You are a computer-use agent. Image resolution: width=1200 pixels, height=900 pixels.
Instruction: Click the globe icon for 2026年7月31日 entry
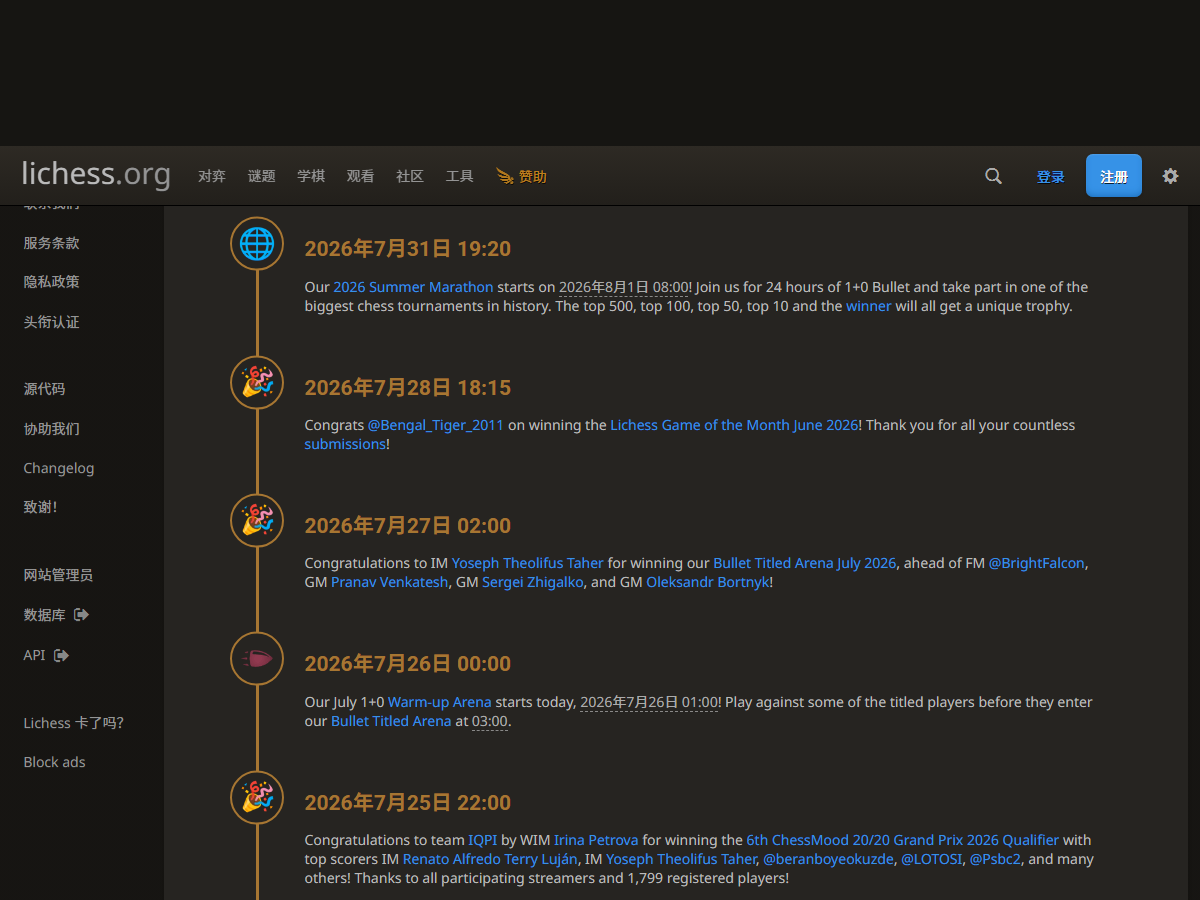[257, 244]
